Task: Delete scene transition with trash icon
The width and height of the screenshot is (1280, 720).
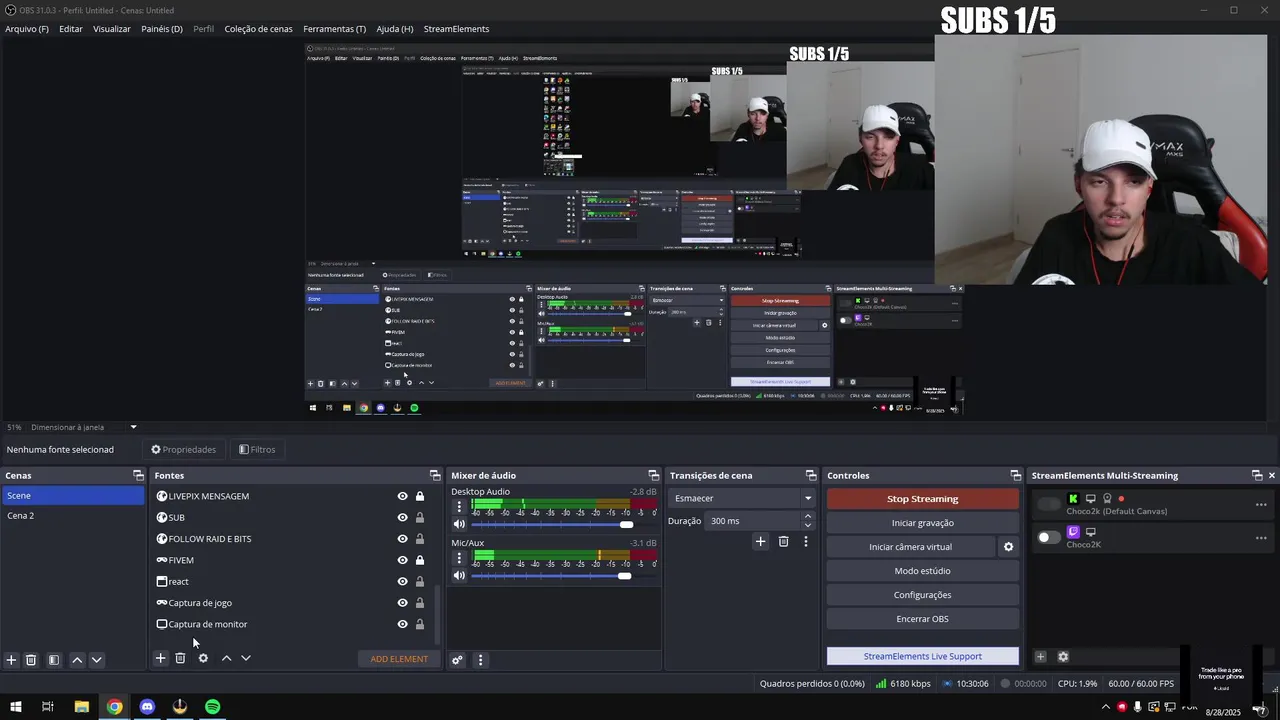Action: (x=783, y=541)
